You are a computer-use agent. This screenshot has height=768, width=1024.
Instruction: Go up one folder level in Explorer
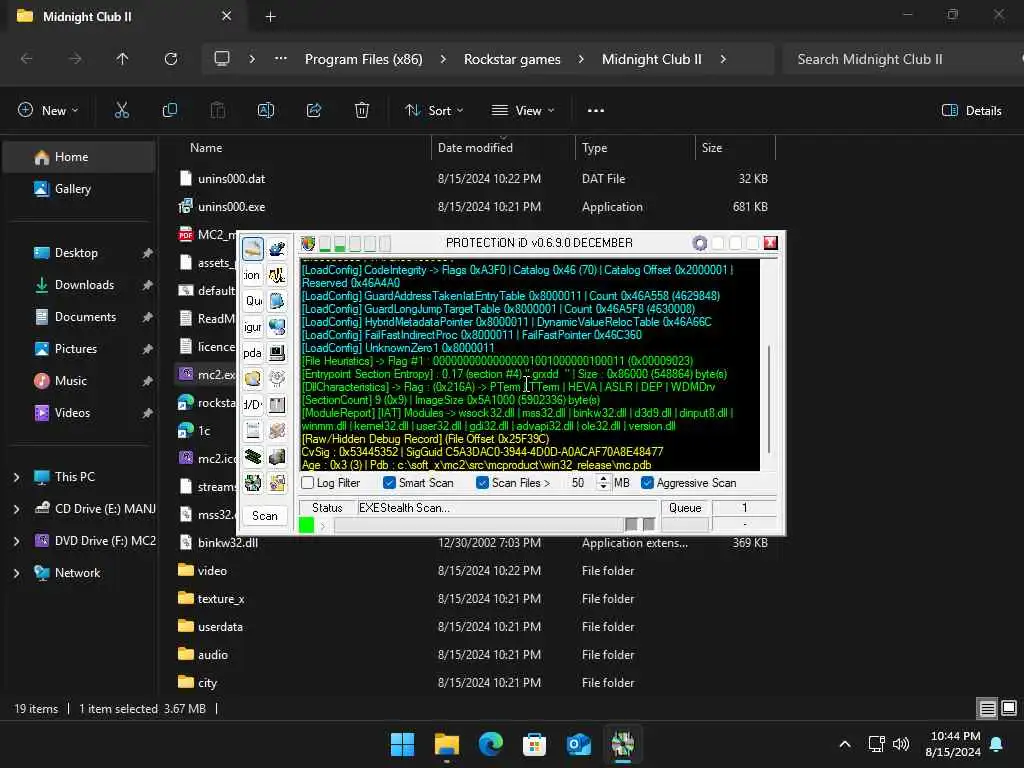click(x=122, y=59)
